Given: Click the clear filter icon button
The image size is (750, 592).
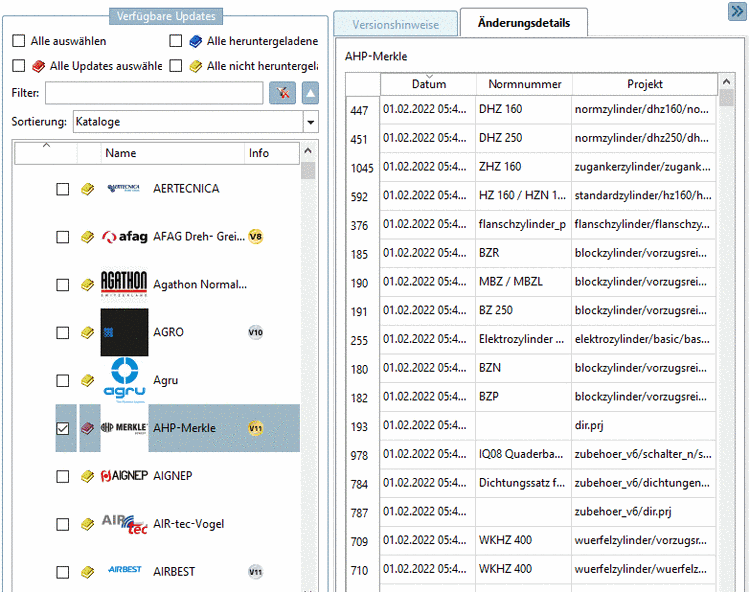Looking at the screenshot, I should (282, 93).
